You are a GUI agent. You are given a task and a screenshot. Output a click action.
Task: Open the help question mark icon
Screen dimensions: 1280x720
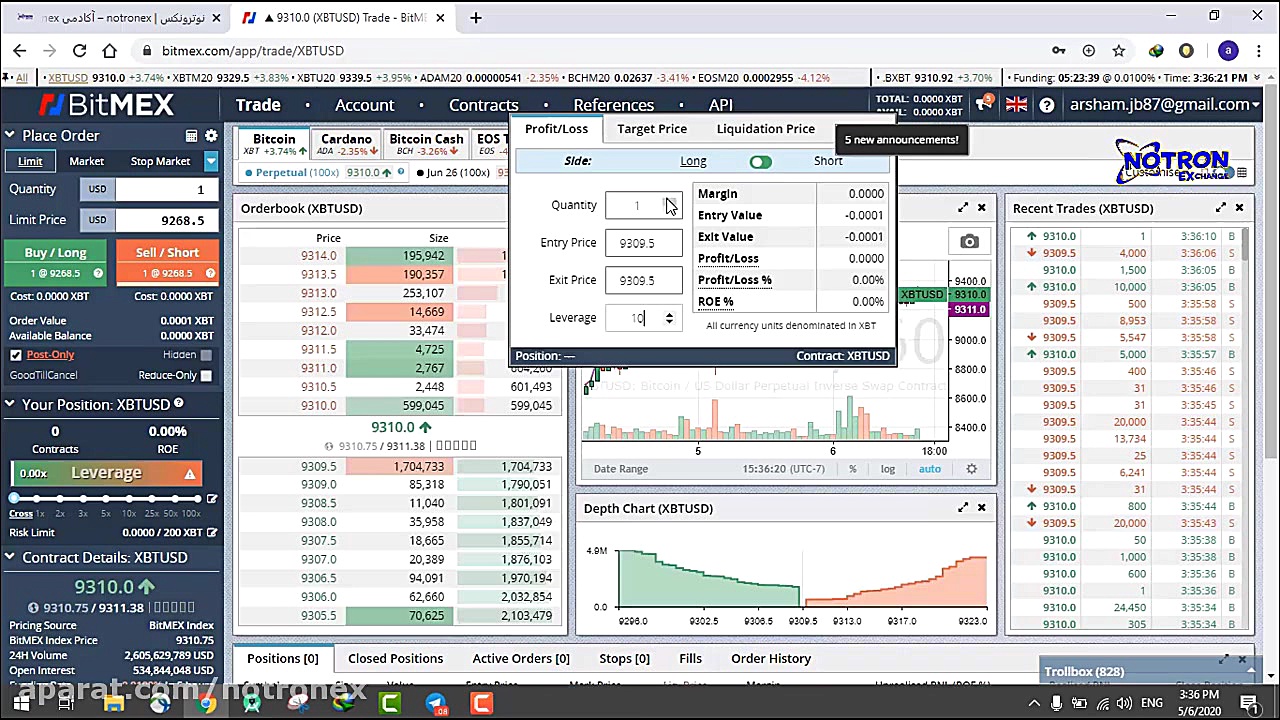[x=1047, y=105]
